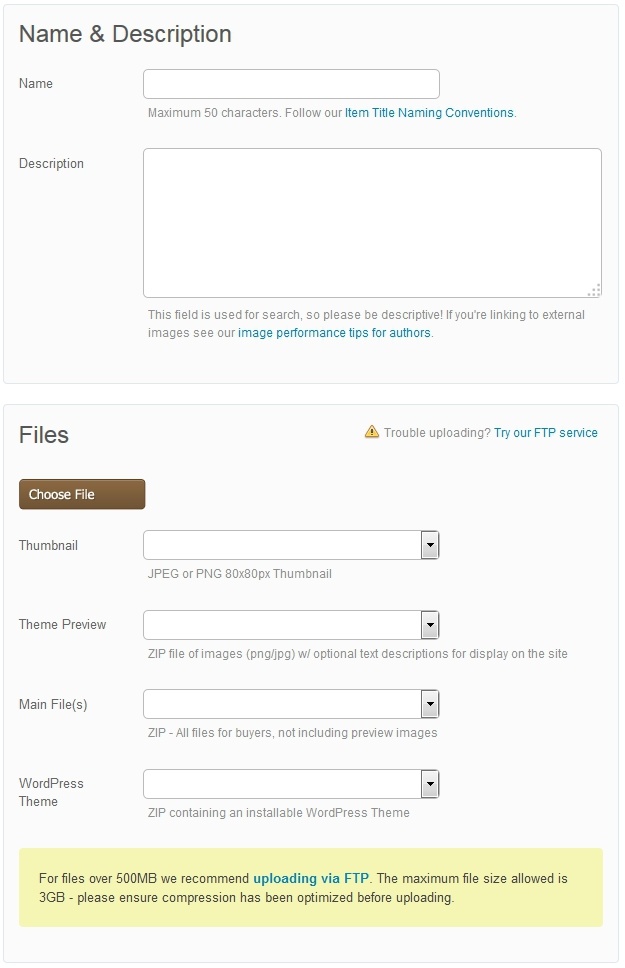625x968 pixels.
Task: Grab the Description box resize handle
Action: [594, 290]
